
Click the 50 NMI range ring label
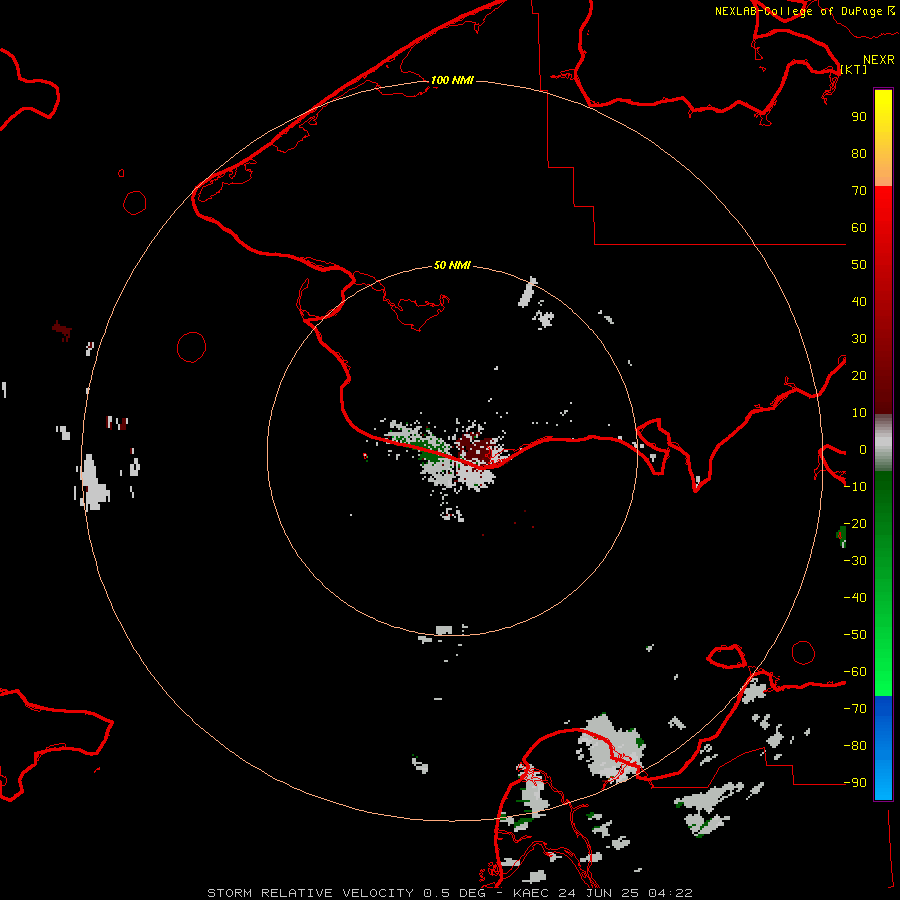pyautogui.click(x=452, y=265)
